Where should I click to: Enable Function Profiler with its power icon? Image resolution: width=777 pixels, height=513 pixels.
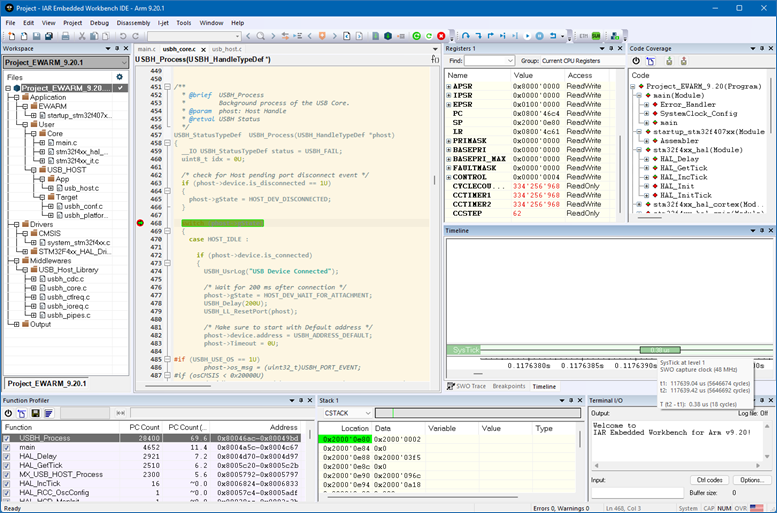click(8, 413)
